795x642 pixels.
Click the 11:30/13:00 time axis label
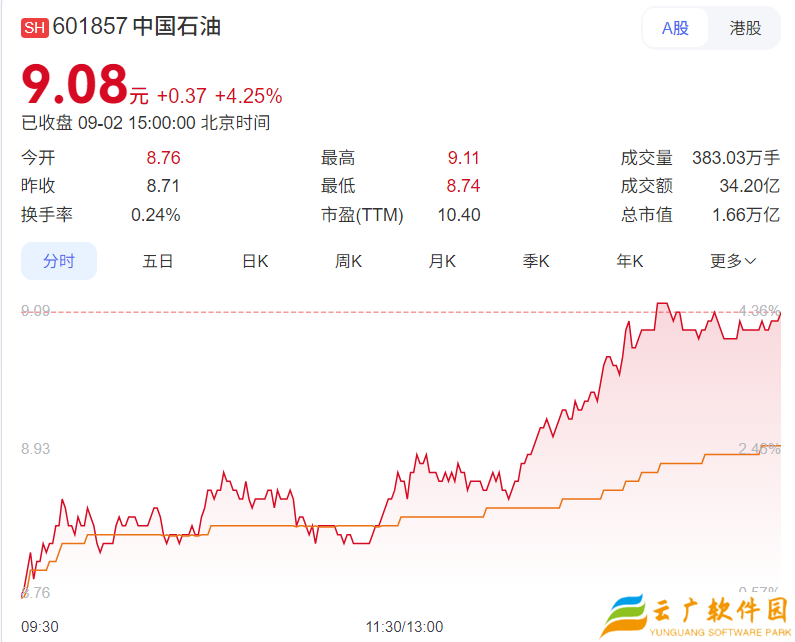click(405, 627)
